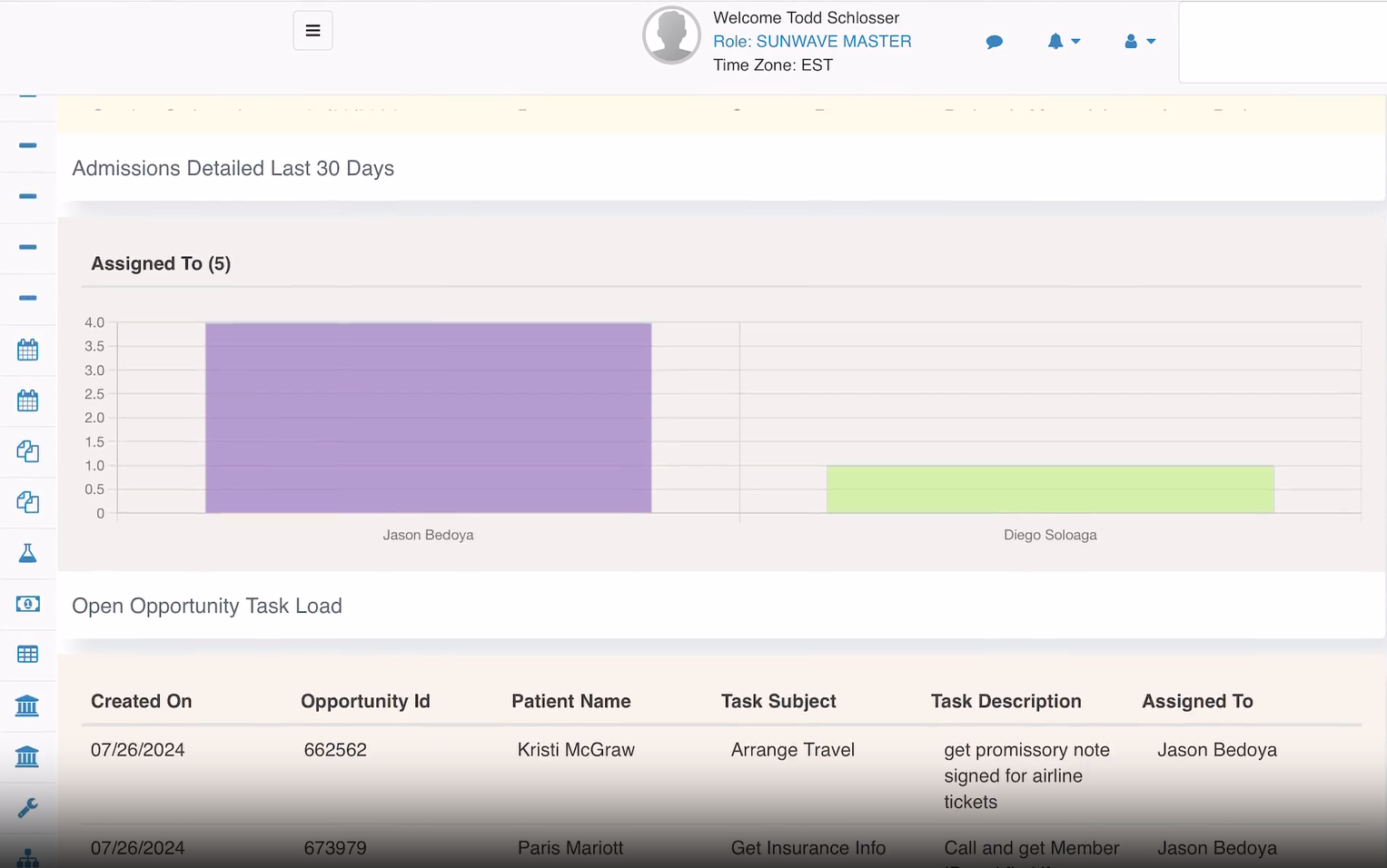Click opportunity Id 662562 row entry
Viewport: 1387px width, 868px height.
pos(335,749)
